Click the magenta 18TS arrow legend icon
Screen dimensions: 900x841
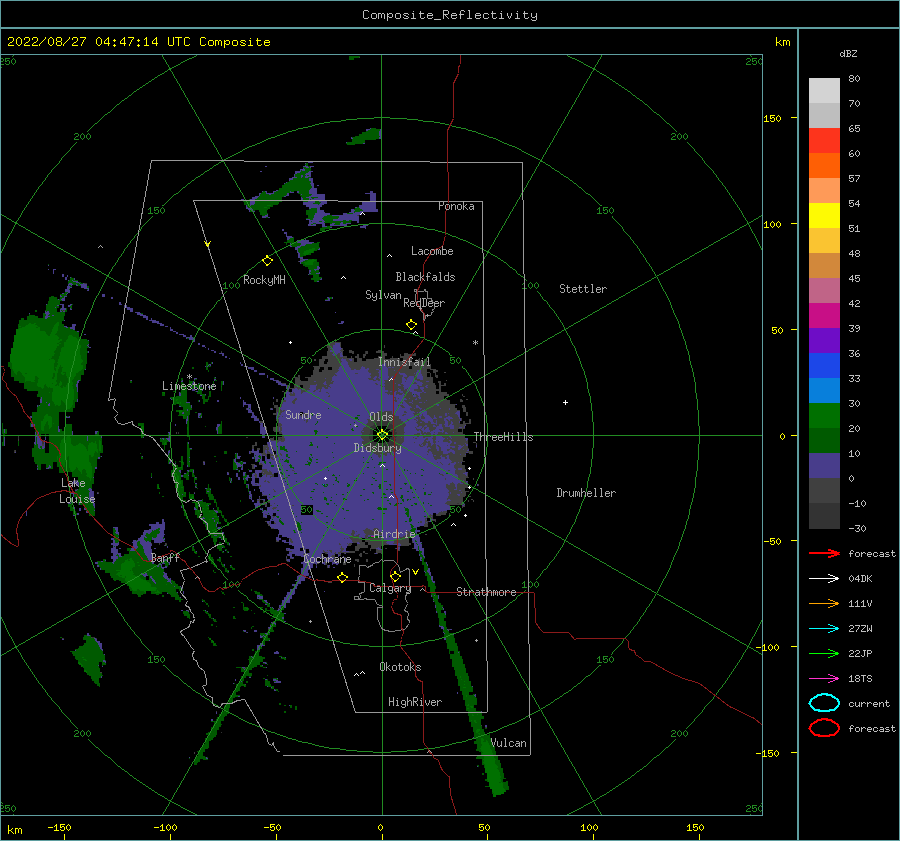(x=824, y=679)
